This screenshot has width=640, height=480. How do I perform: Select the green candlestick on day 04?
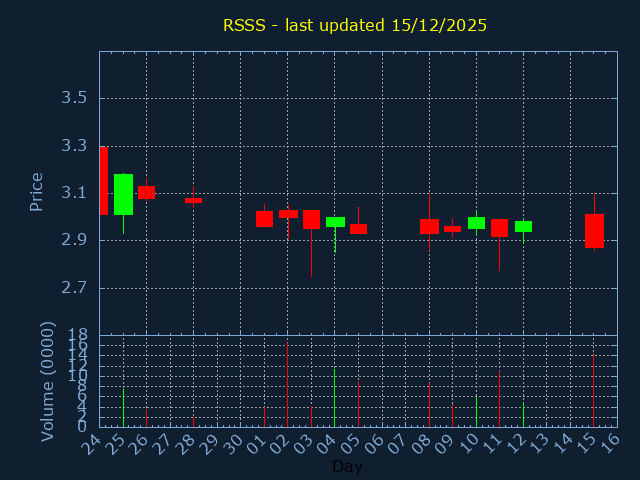point(335,222)
